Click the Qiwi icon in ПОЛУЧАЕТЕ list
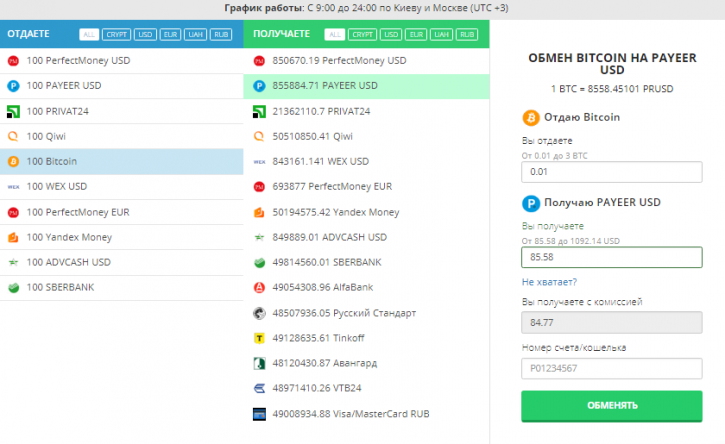 click(x=259, y=136)
